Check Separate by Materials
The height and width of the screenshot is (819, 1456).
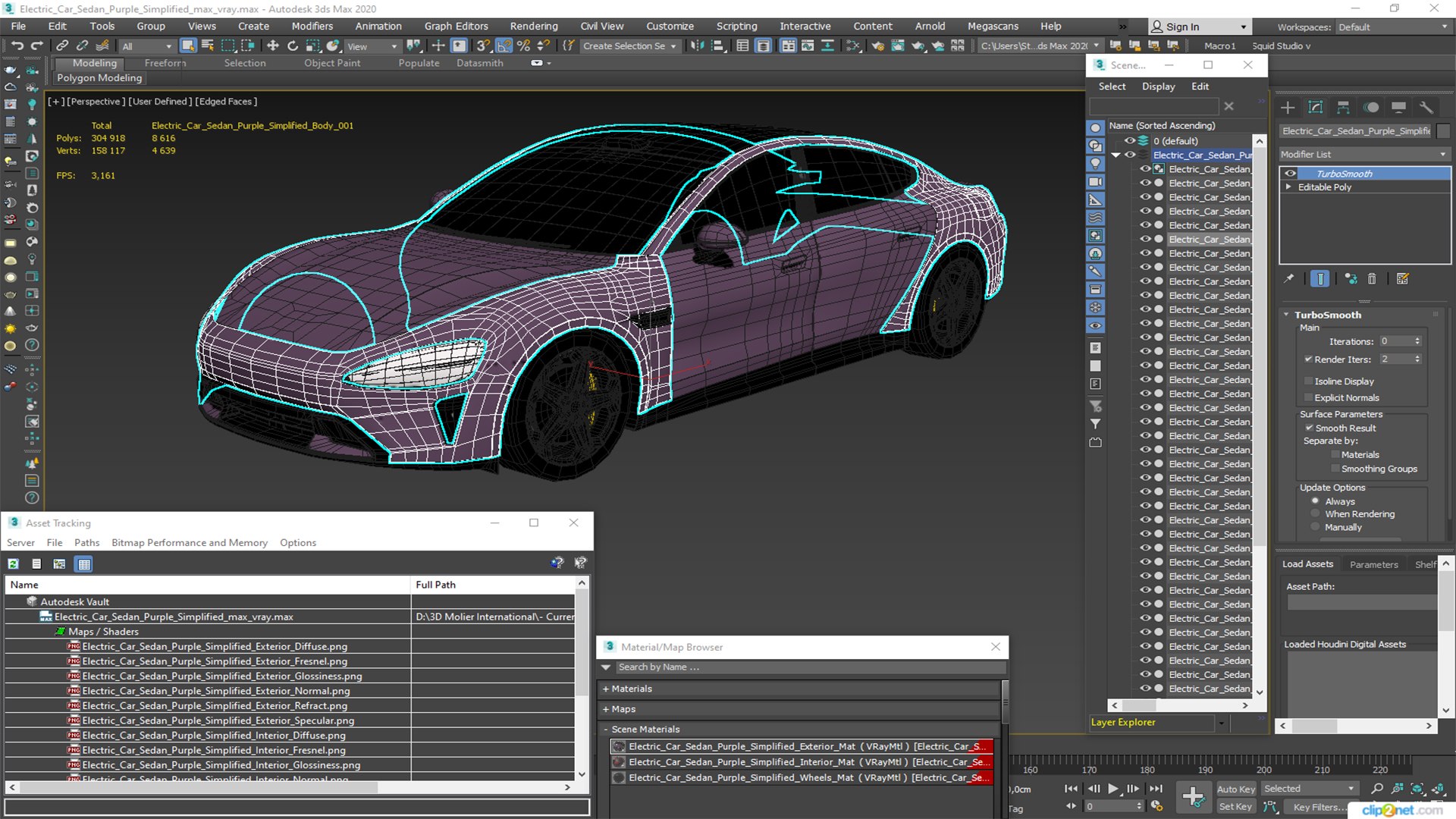1335,455
